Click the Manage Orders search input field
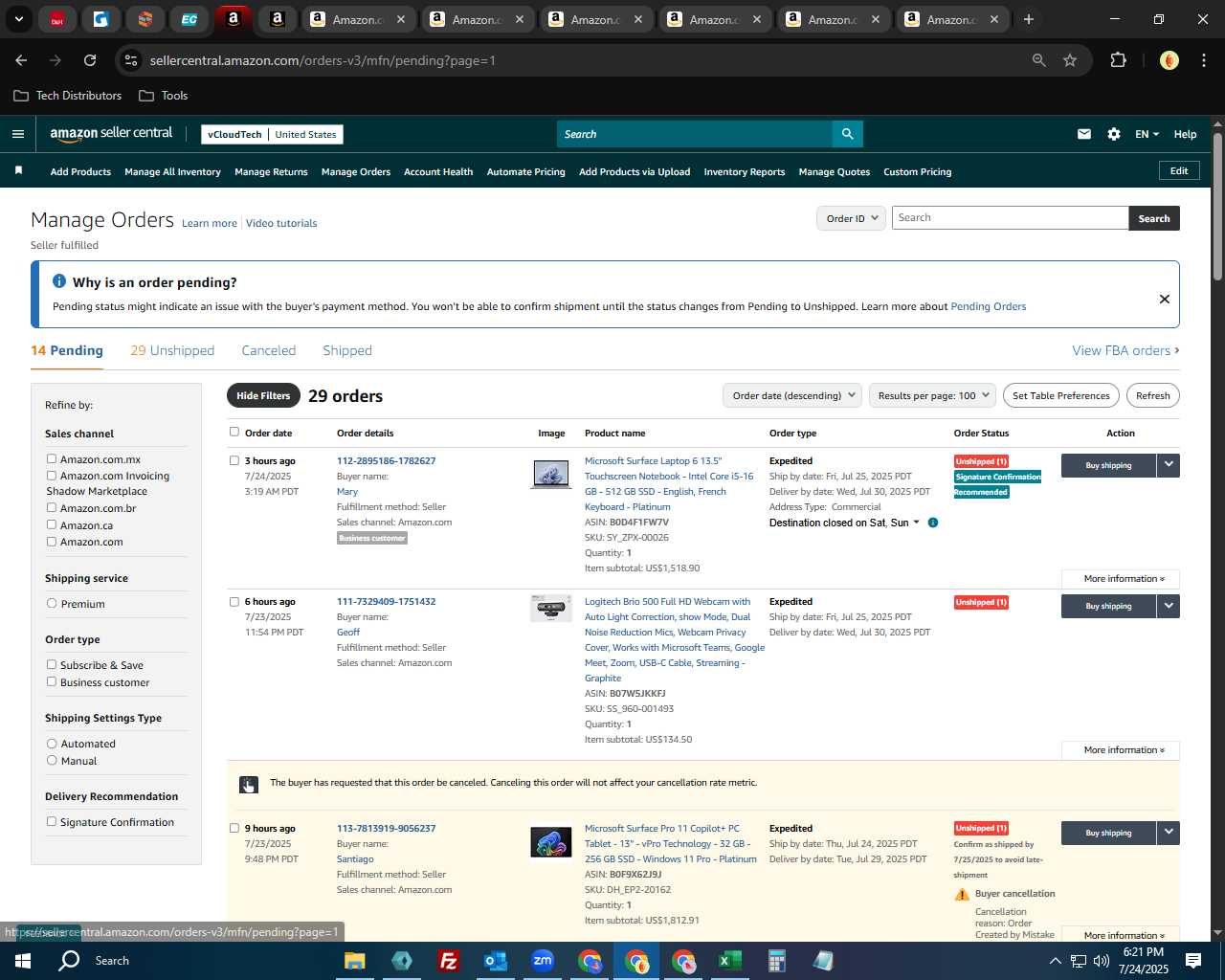Image resolution: width=1225 pixels, height=980 pixels. 1010,218
